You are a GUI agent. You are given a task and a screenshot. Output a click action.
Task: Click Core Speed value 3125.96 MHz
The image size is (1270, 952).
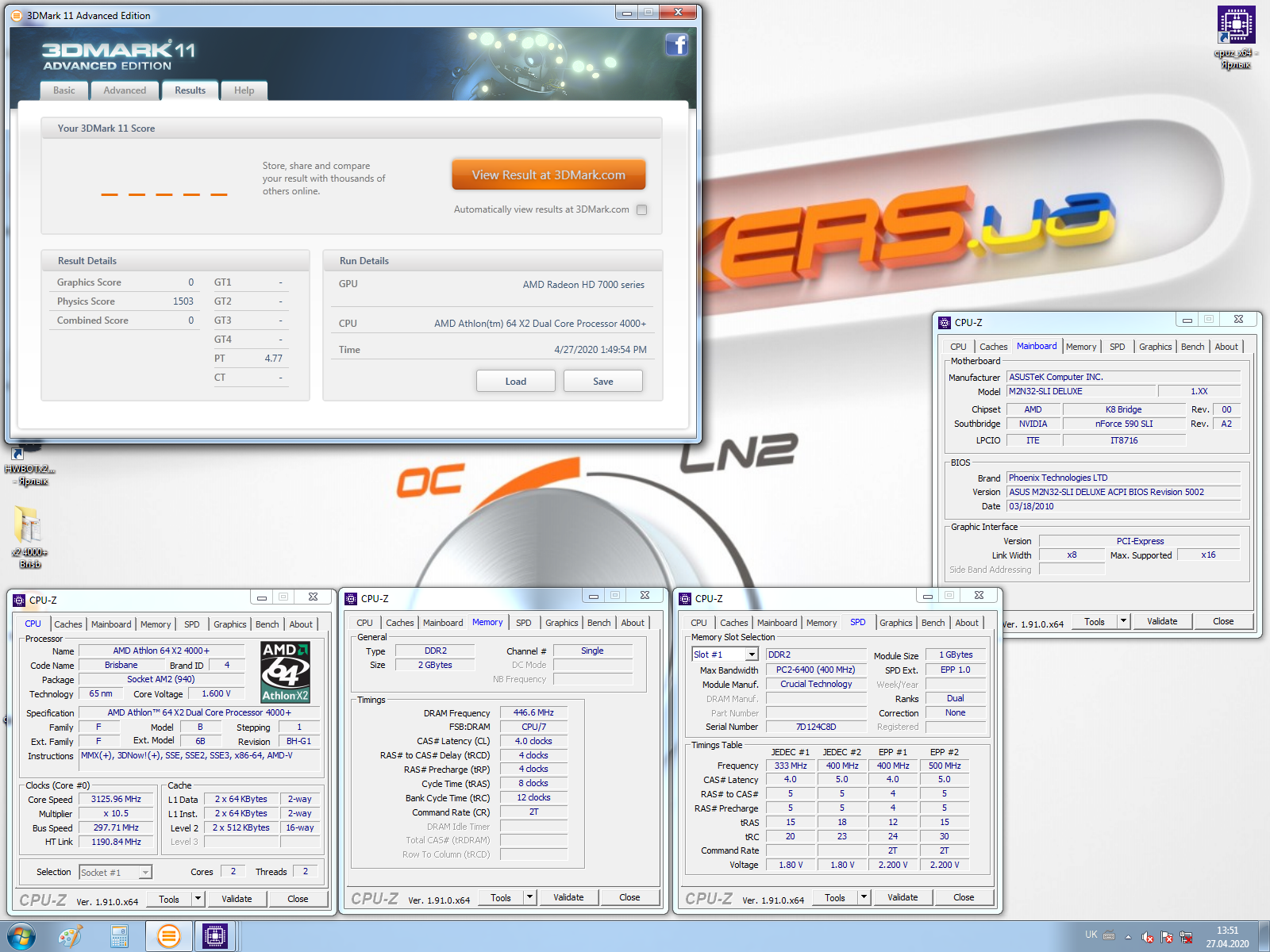[x=116, y=799]
